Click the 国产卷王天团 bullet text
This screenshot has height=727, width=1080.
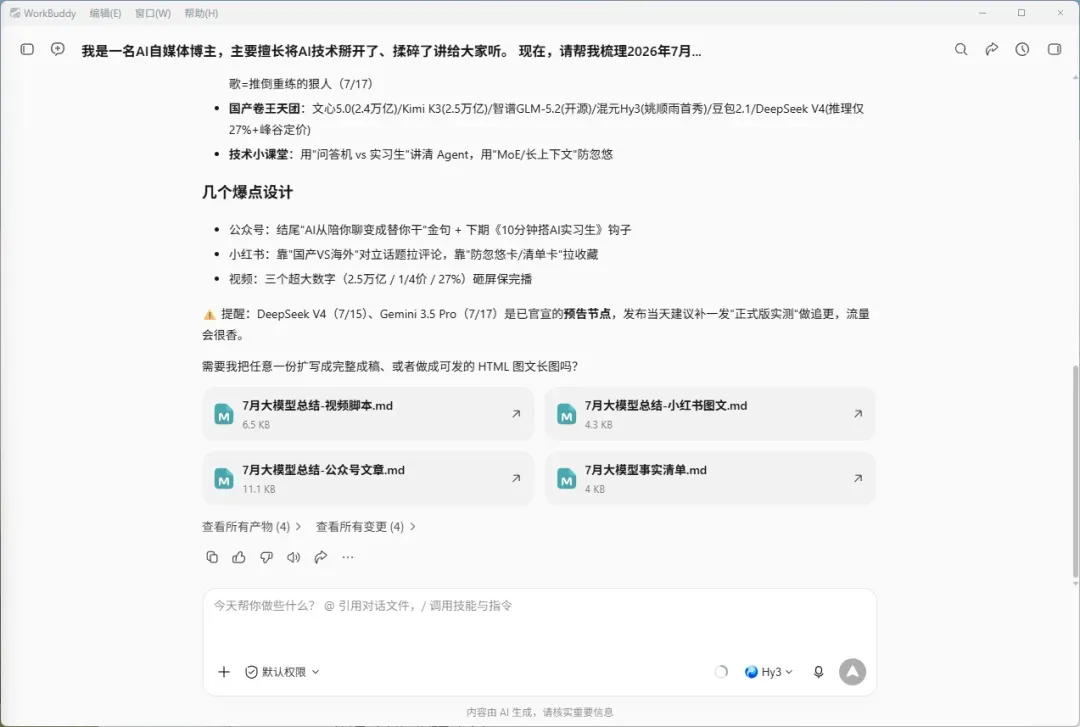(546, 119)
